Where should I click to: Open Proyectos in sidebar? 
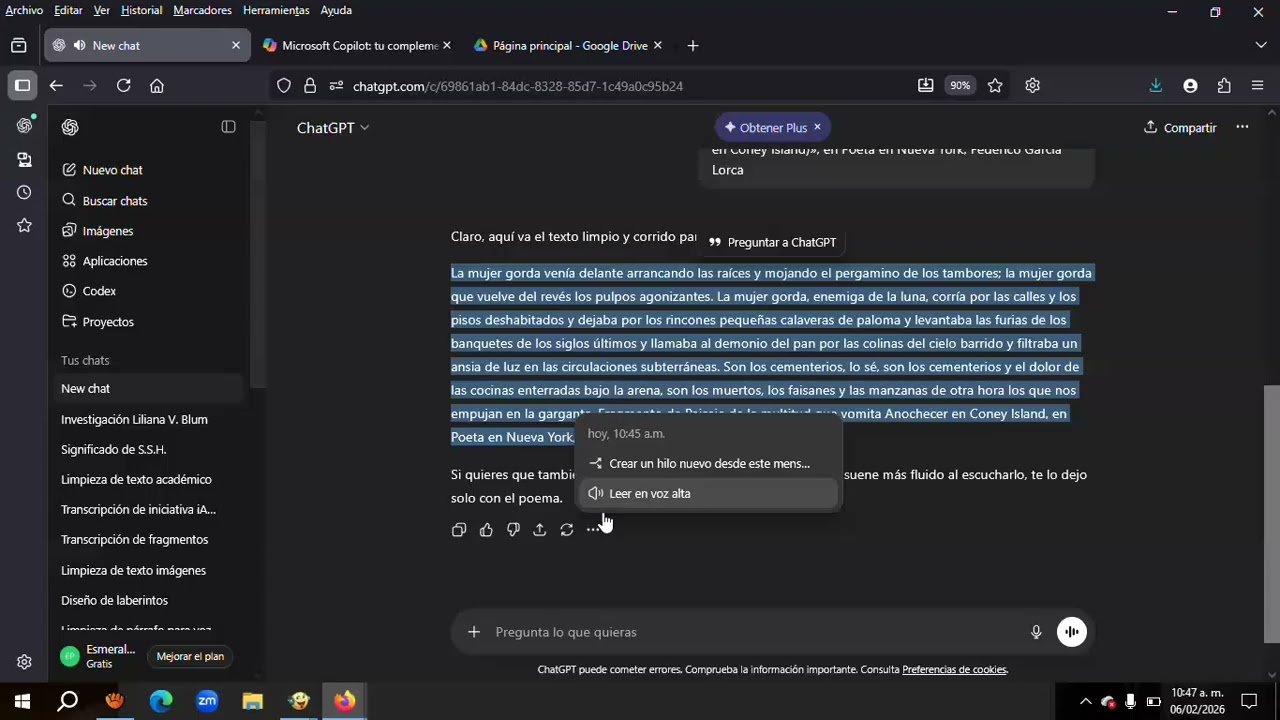[x=98, y=322]
